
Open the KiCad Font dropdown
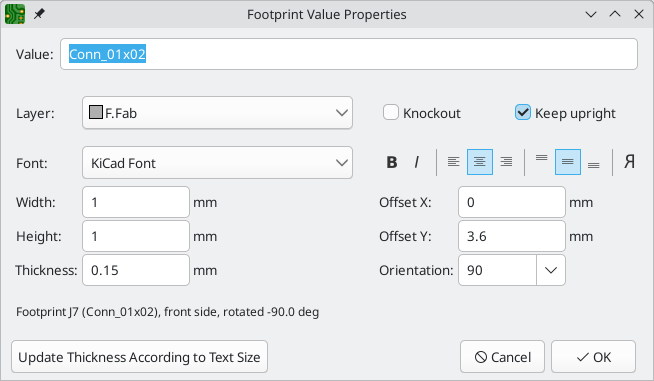click(x=217, y=163)
